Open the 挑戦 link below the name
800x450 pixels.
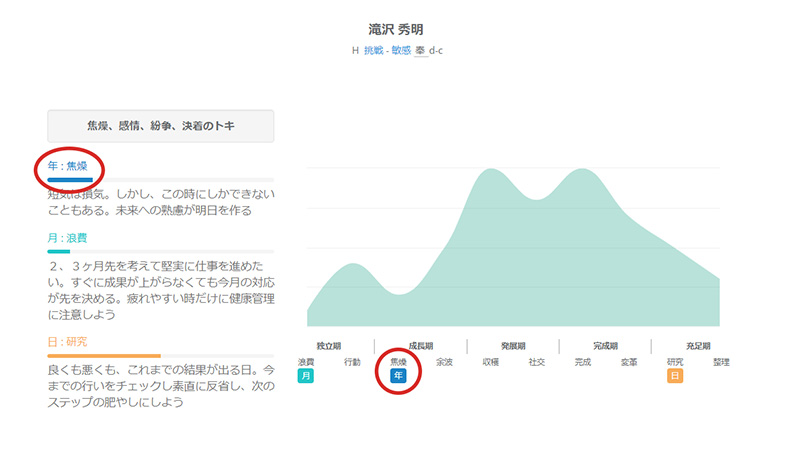tap(373, 51)
